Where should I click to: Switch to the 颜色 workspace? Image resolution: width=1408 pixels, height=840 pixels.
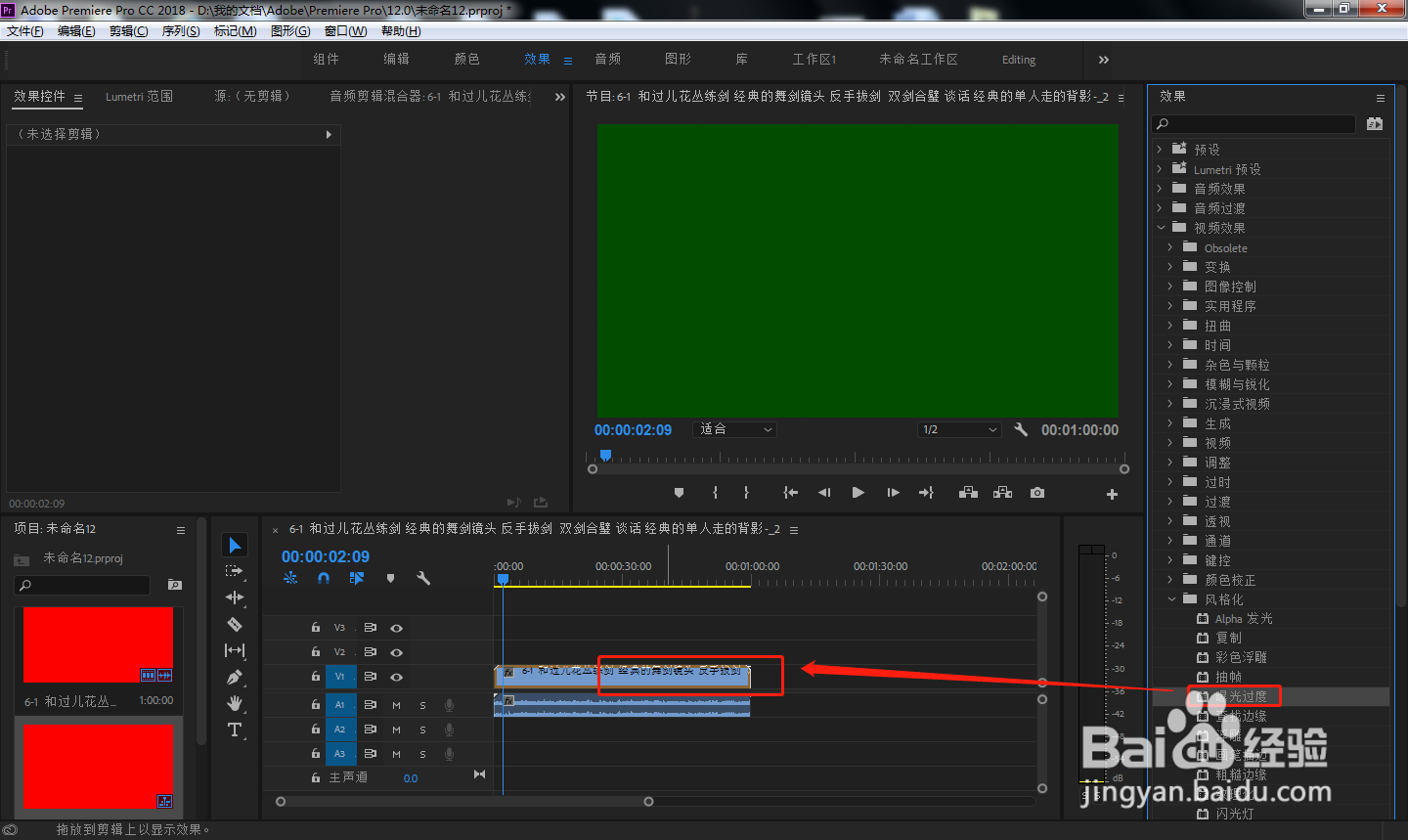coord(467,59)
